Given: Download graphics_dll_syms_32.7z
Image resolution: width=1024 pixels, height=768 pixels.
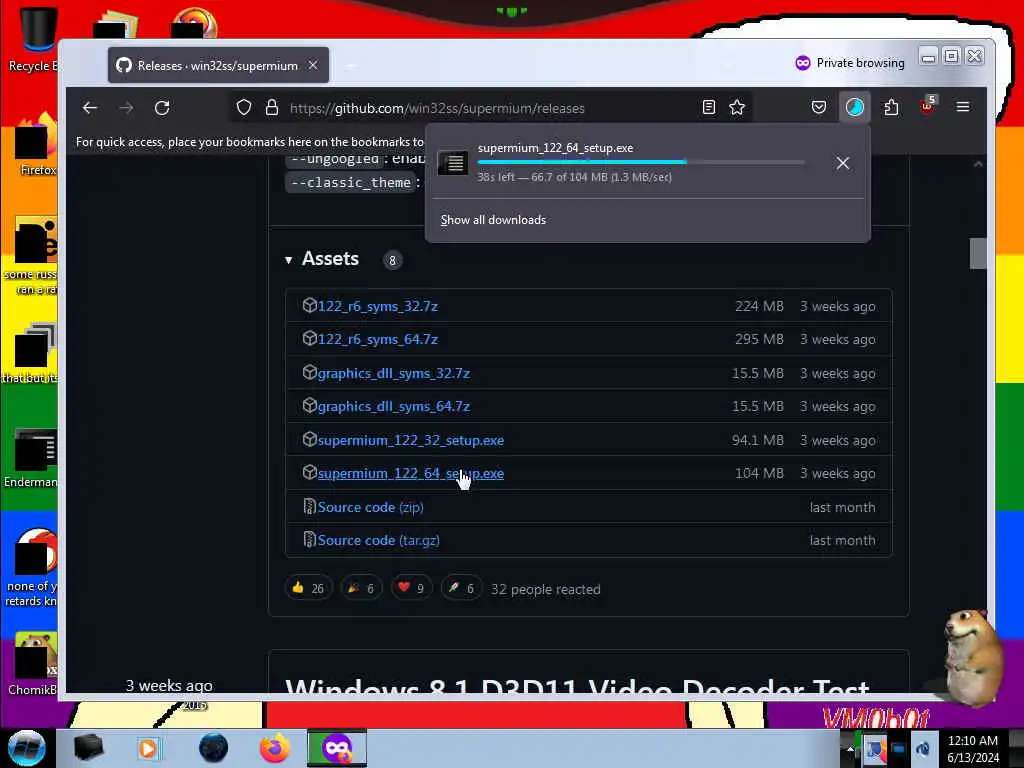Looking at the screenshot, I should pos(394,374).
